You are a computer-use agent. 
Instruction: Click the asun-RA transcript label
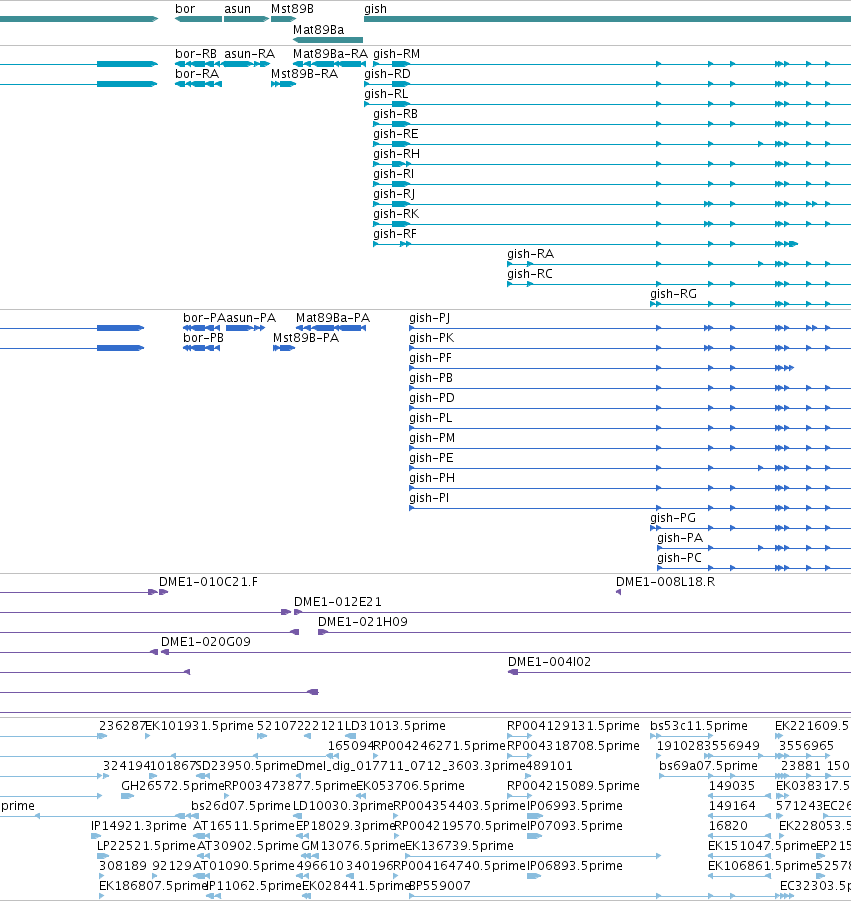coord(249,53)
